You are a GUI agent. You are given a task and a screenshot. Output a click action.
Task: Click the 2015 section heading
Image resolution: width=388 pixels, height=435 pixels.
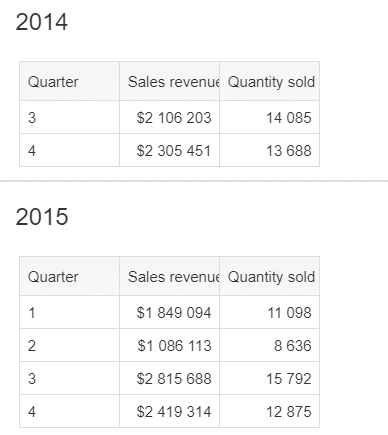click(42, 217)
